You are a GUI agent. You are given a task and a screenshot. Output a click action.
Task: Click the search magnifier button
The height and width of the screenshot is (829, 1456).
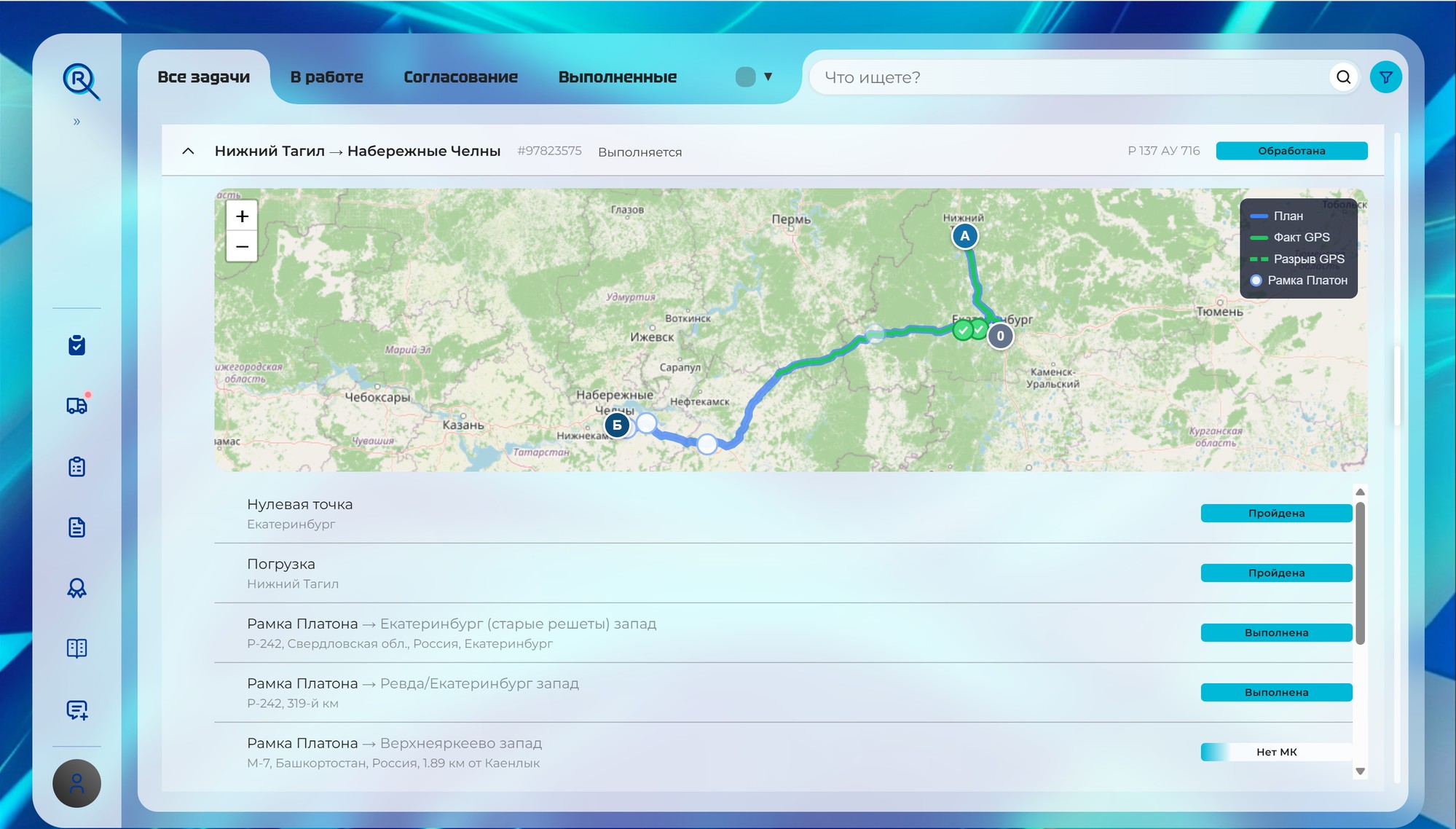tap(1344, 77)
